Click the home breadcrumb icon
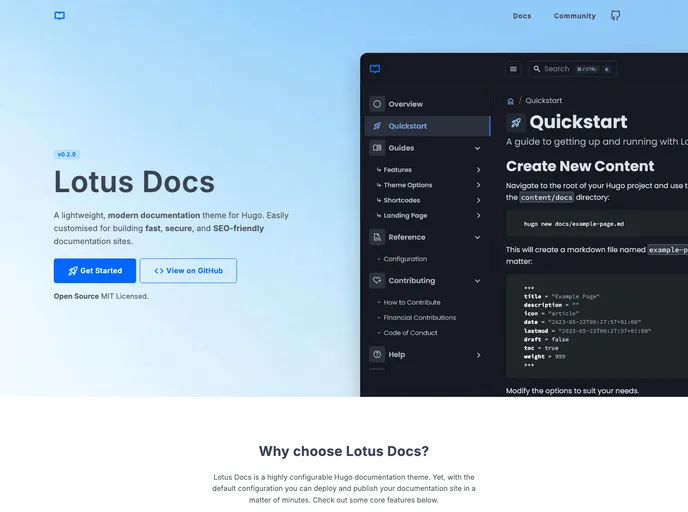 coord(510,101)
